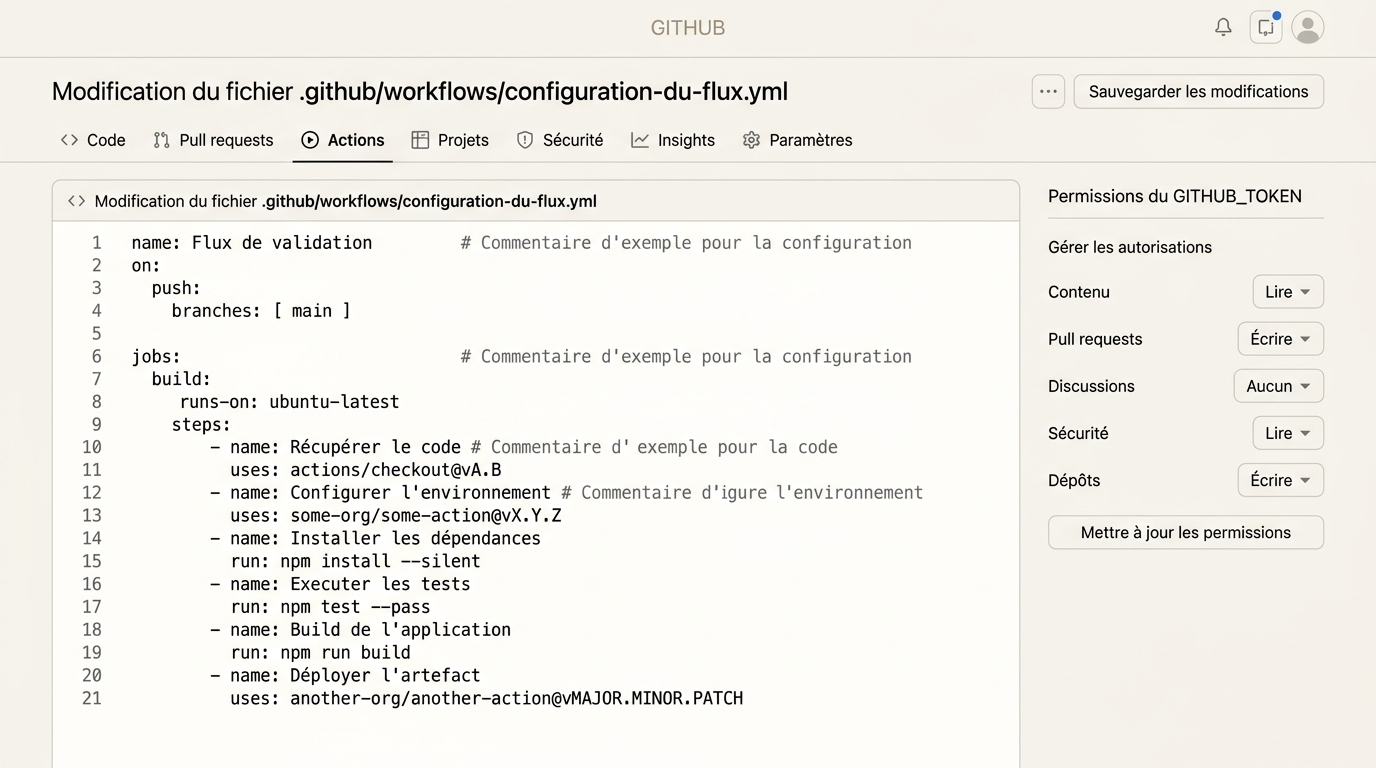Click the line 6 comment text
Image resolution: width=1376 pixels, height=768 pixels.
[x=686, y=356]
